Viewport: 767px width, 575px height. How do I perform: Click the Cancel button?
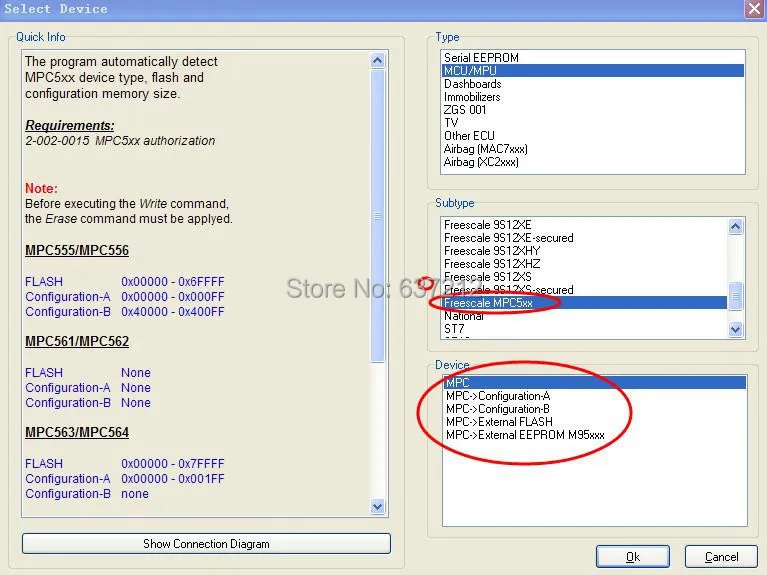coord(721,556)
